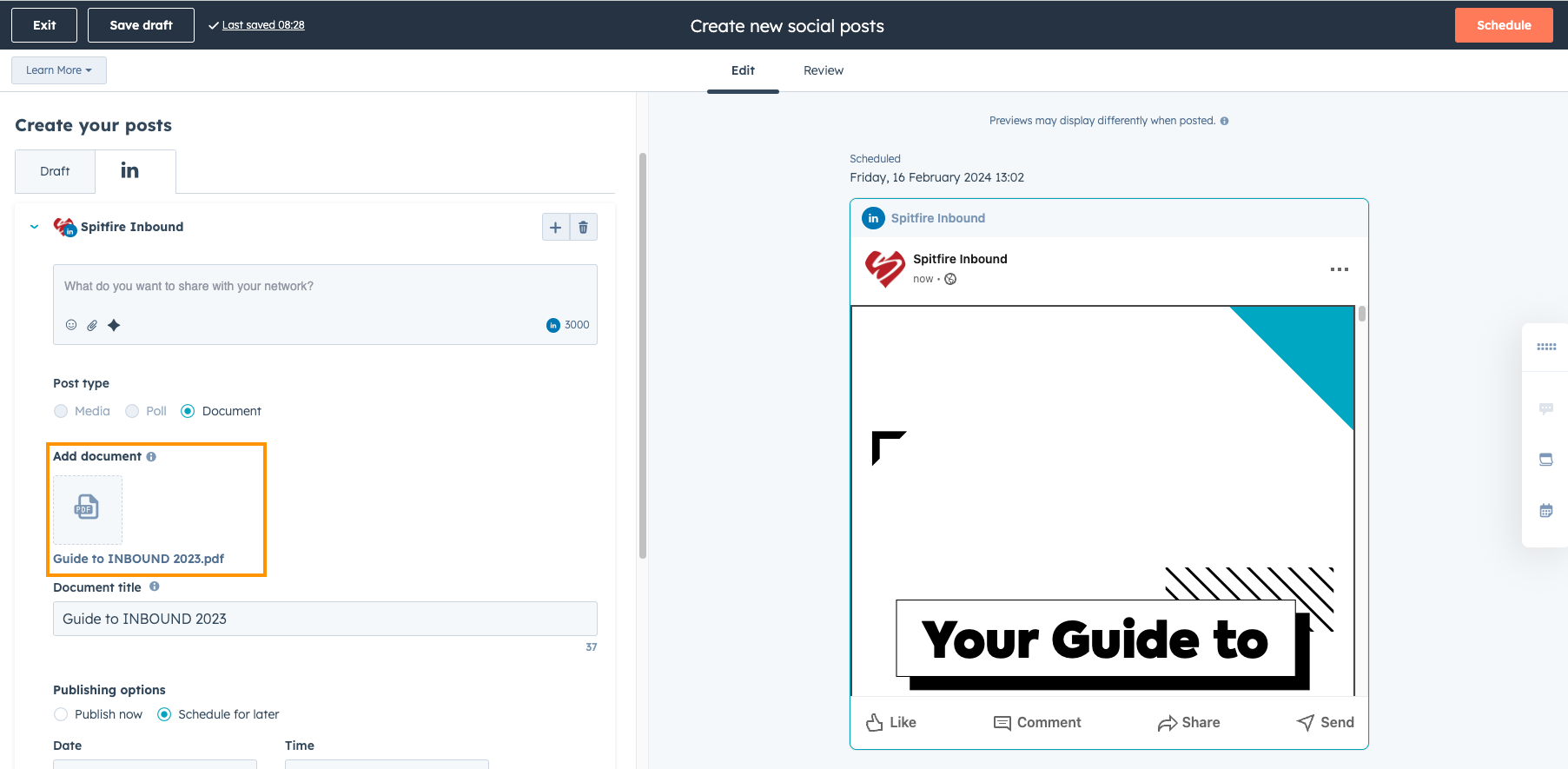Click the Send icon in the preview
Screen dimensions: 1568x769
pyautogui.click(x=1306, y=722)
